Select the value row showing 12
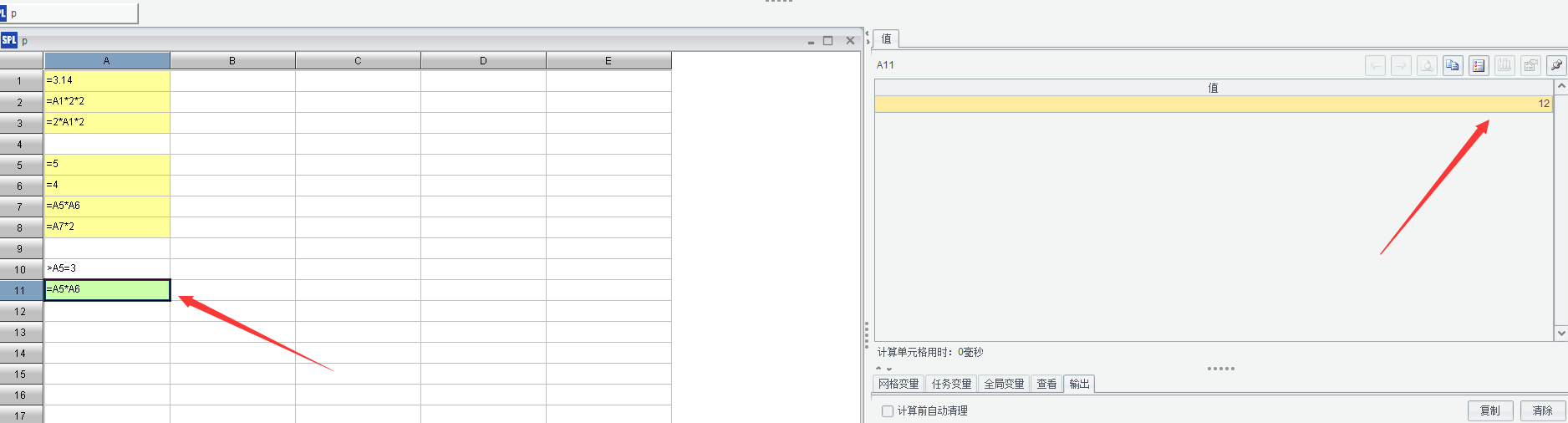The width and height of the screenshot is (1568, 423). pyautogui.click(x=1214, y=104)
